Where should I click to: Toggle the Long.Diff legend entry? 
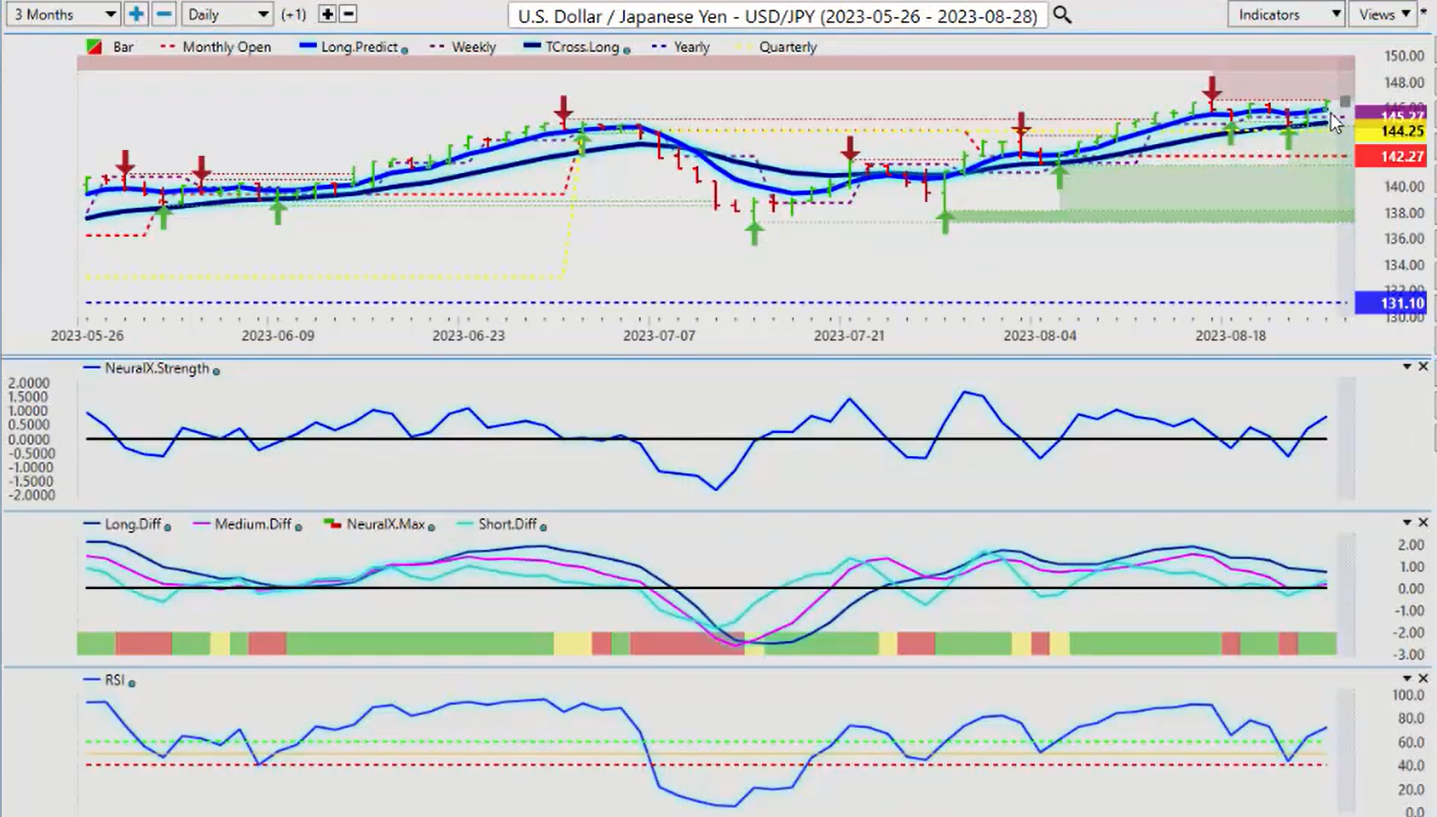(x=121, y=523)
